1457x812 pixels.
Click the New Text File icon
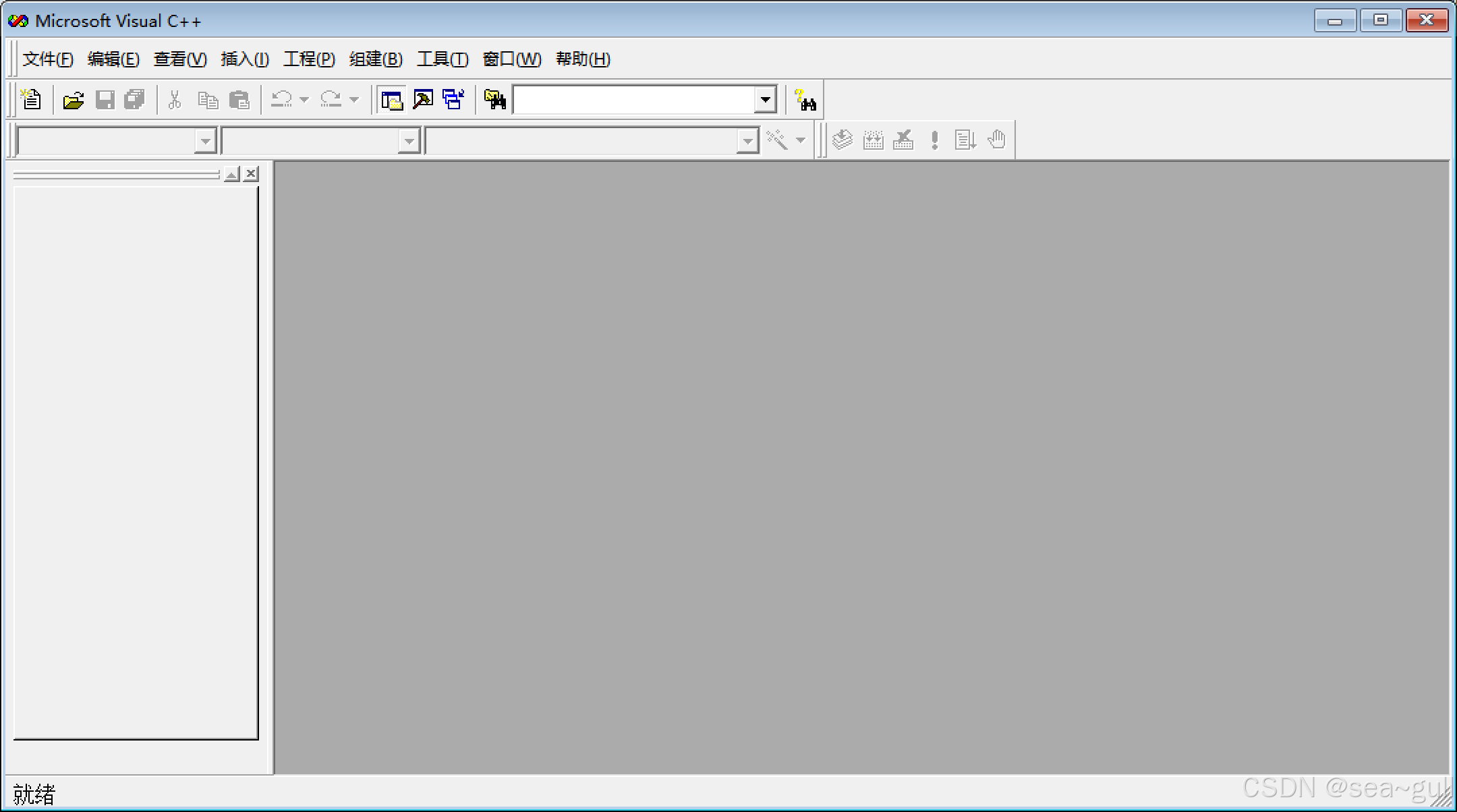(x=31, y=100)
